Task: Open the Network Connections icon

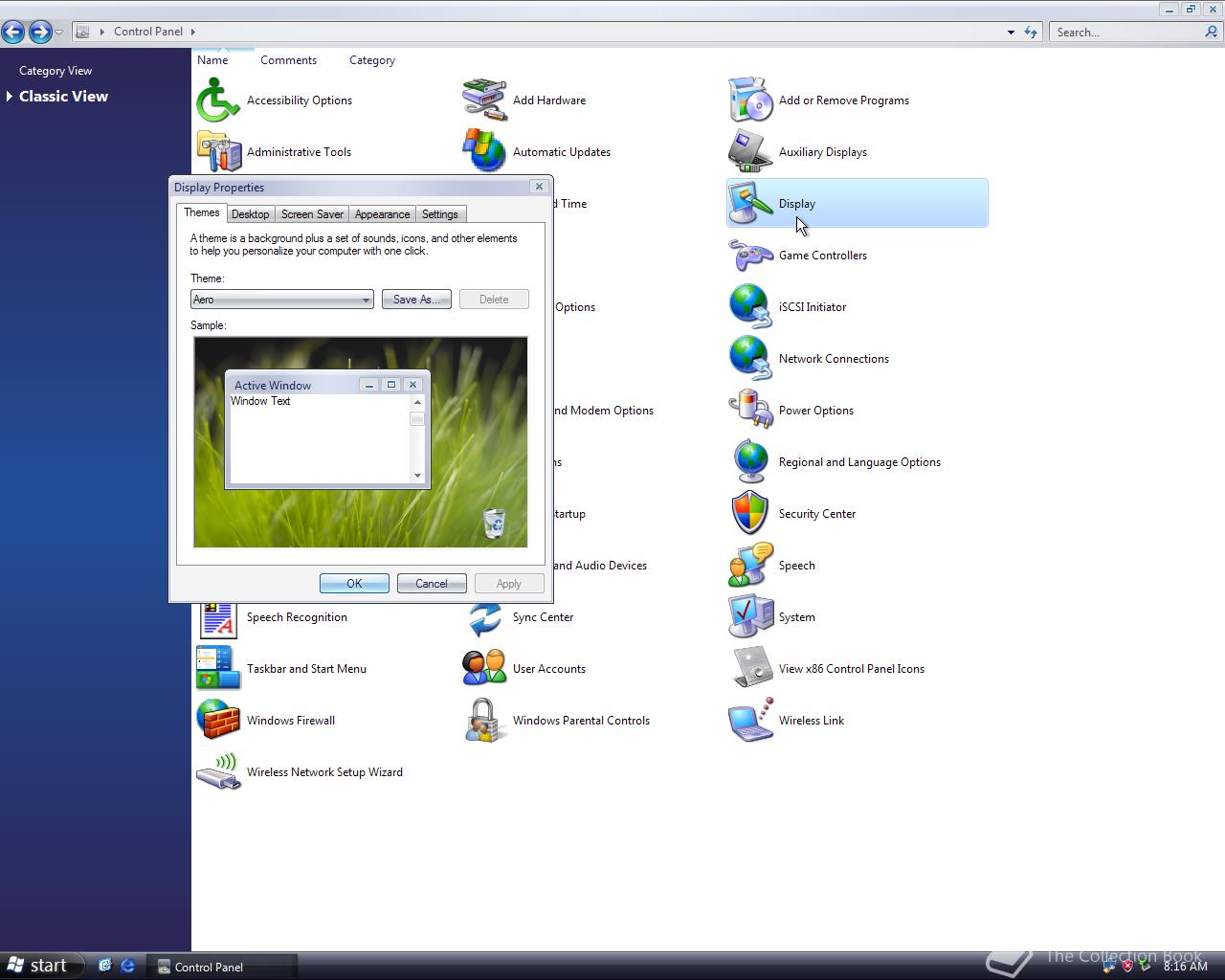Action: pyautogui.click(x=750, y=359)
